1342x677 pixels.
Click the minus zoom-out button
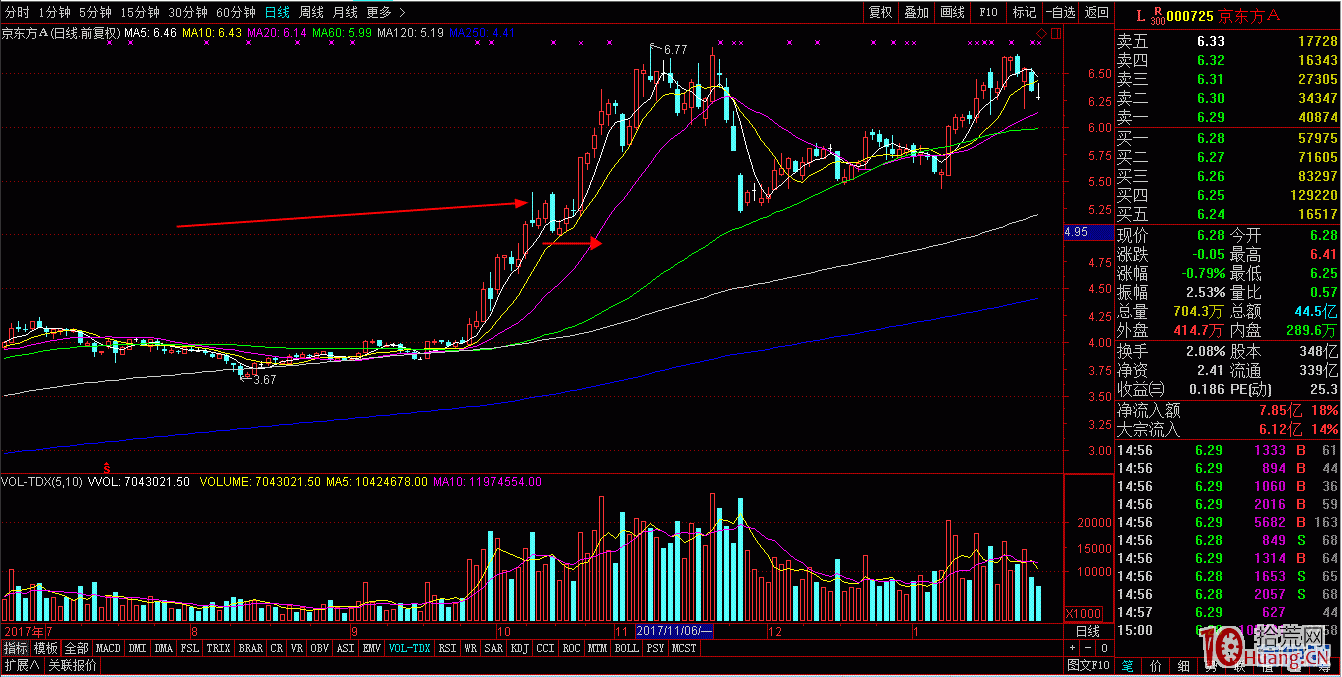[1088, 648]
